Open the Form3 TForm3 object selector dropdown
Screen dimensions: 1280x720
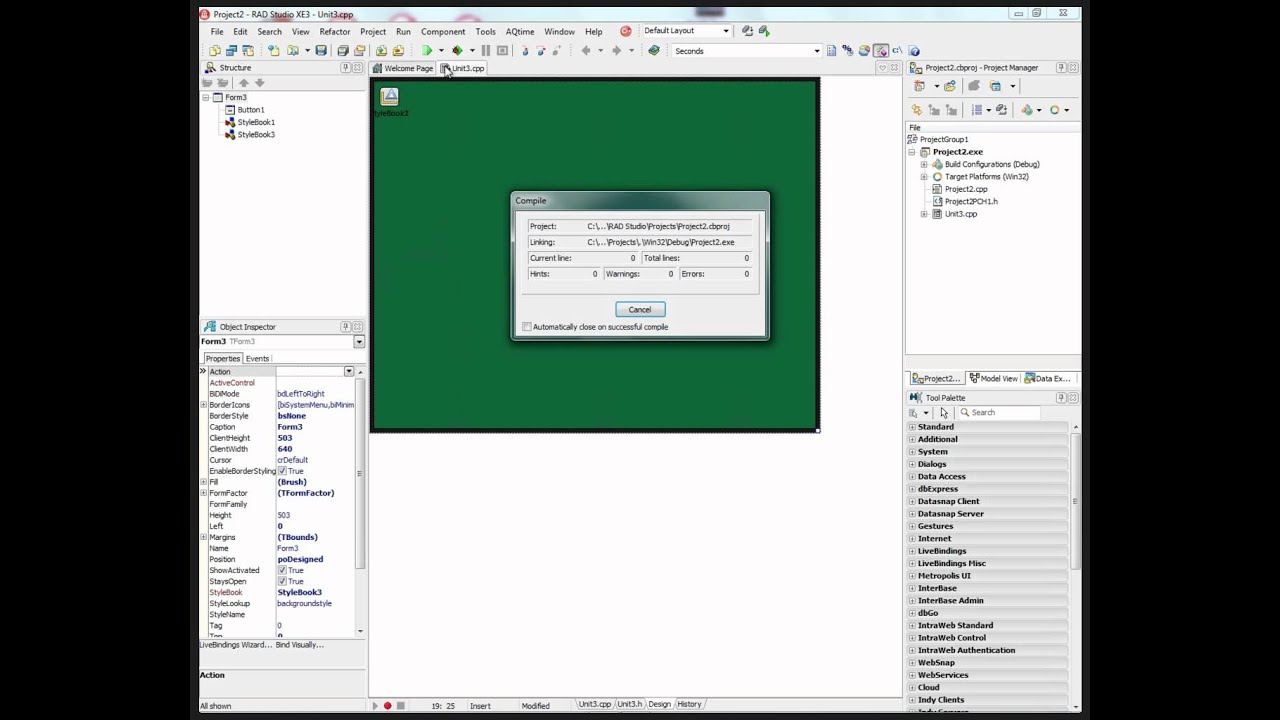point(359,342)
